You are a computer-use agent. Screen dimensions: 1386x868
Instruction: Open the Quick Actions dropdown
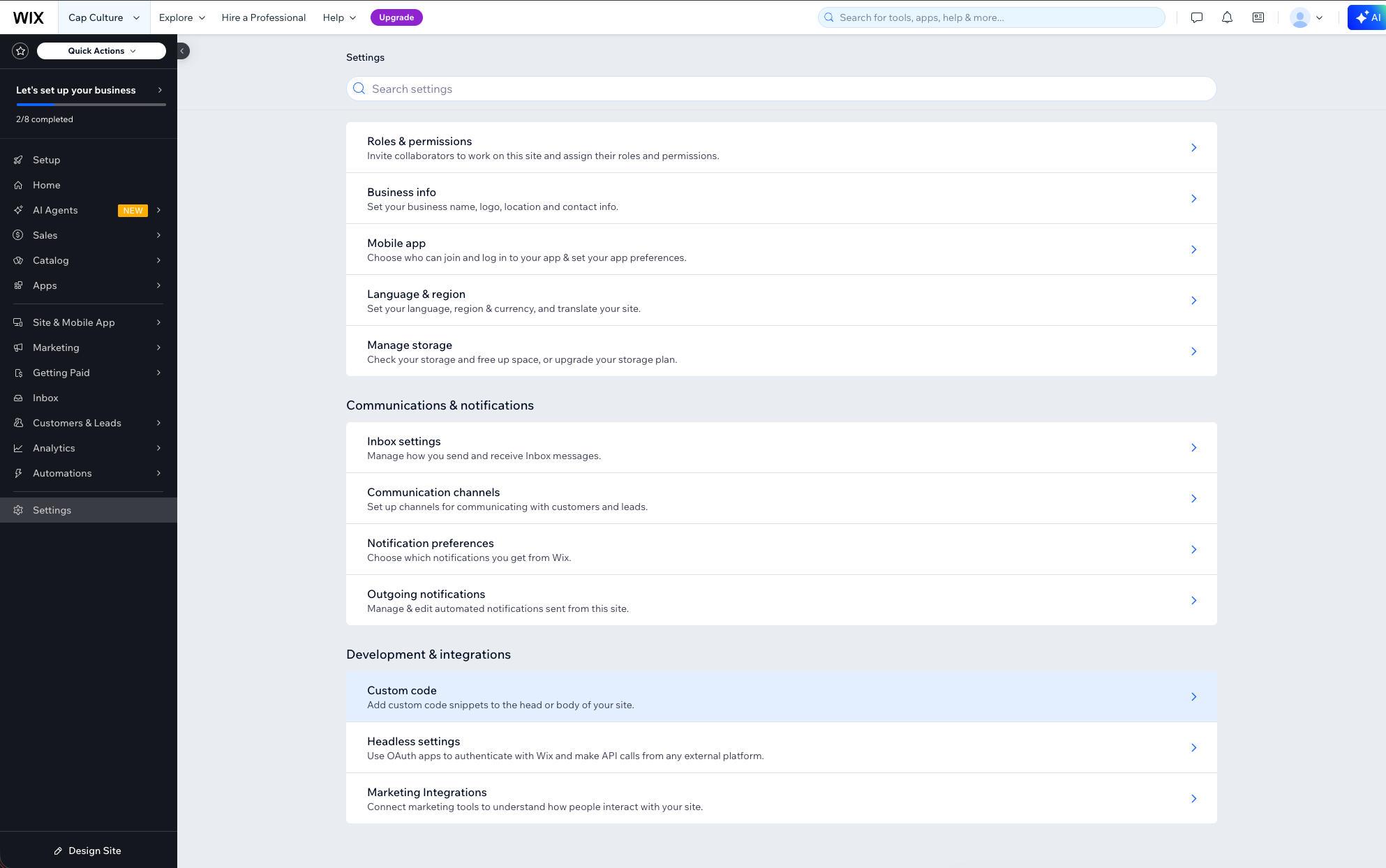point(100,50)
